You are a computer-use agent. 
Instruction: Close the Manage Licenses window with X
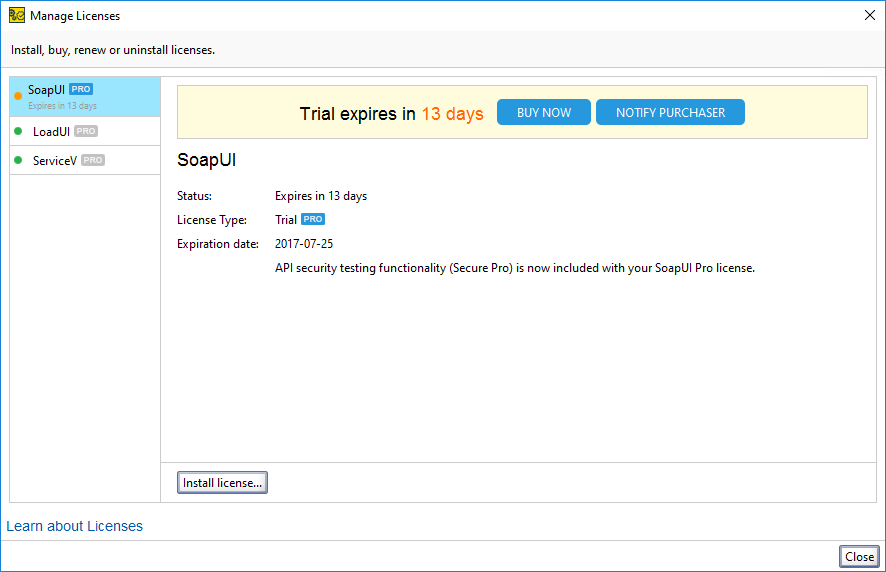(870, 15)
